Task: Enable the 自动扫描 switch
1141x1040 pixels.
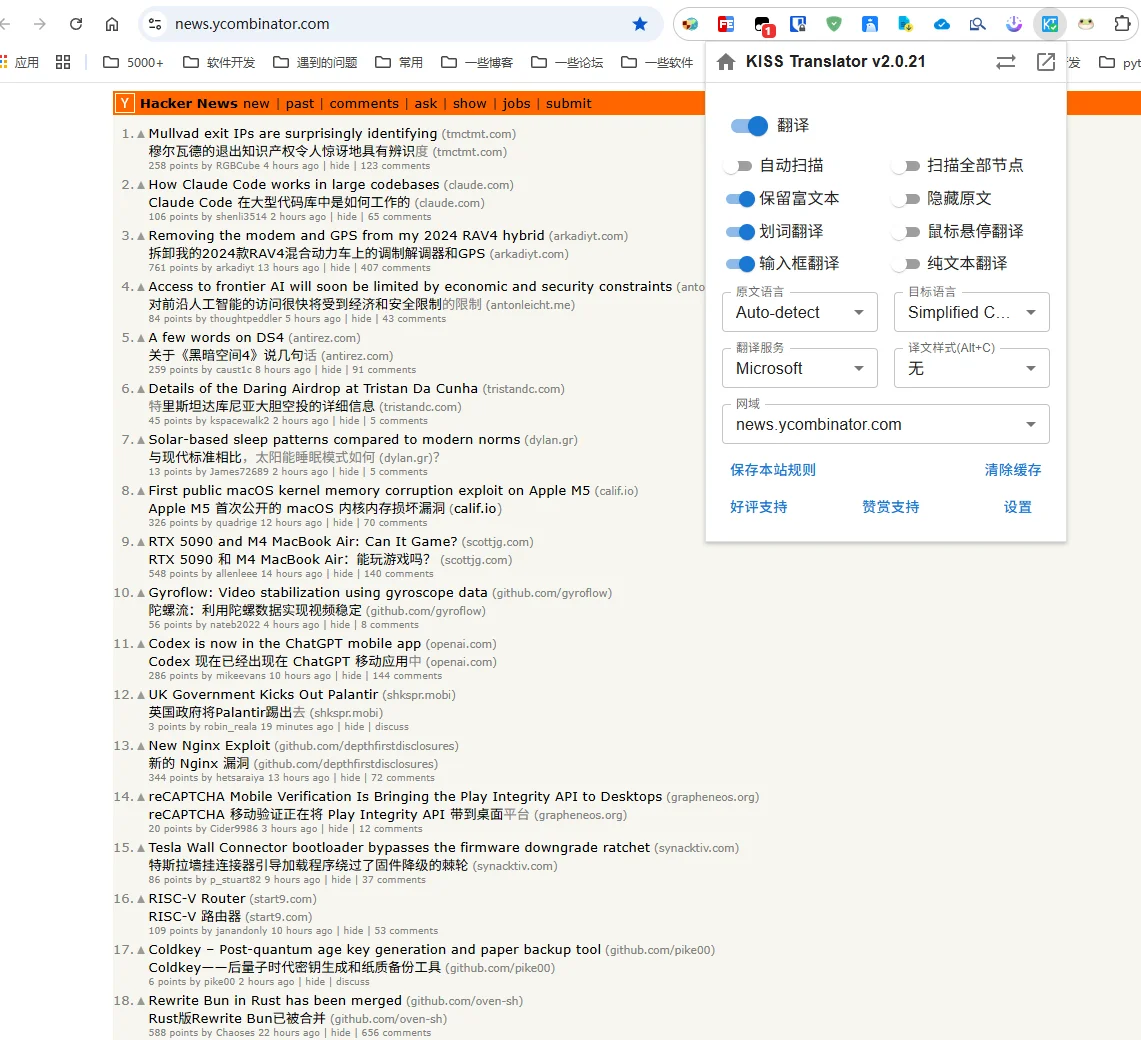Action: (x=740, y=166)
